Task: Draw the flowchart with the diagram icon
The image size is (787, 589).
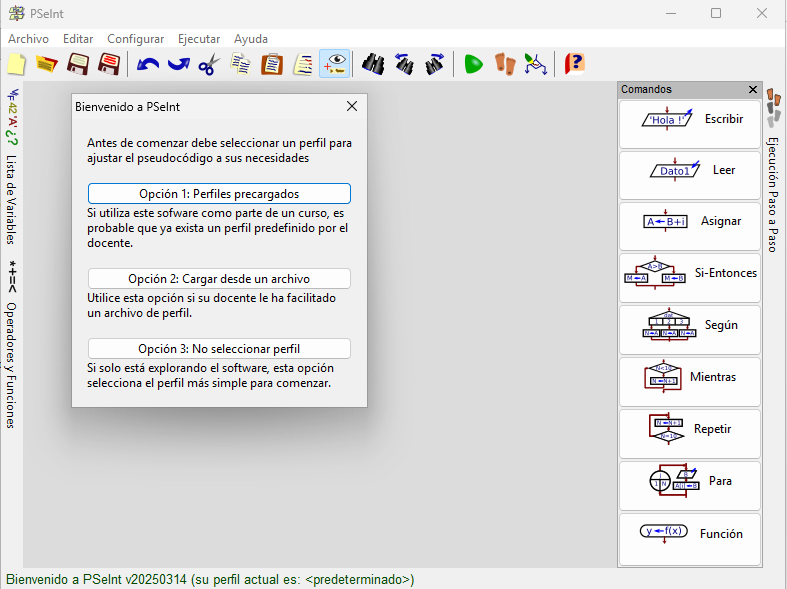Action: (x=536, y=64)
